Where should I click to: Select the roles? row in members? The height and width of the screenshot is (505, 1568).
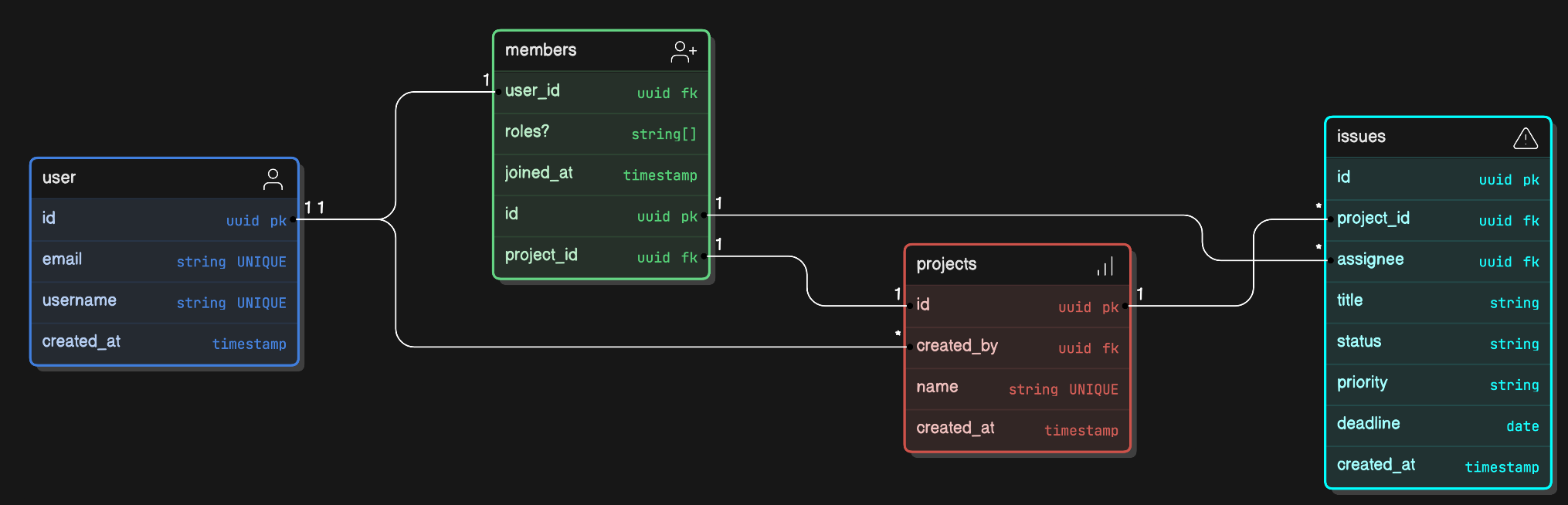(601, 133)
